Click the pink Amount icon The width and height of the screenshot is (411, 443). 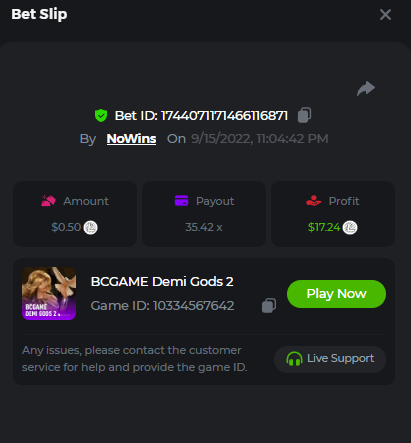pos(48,201)
